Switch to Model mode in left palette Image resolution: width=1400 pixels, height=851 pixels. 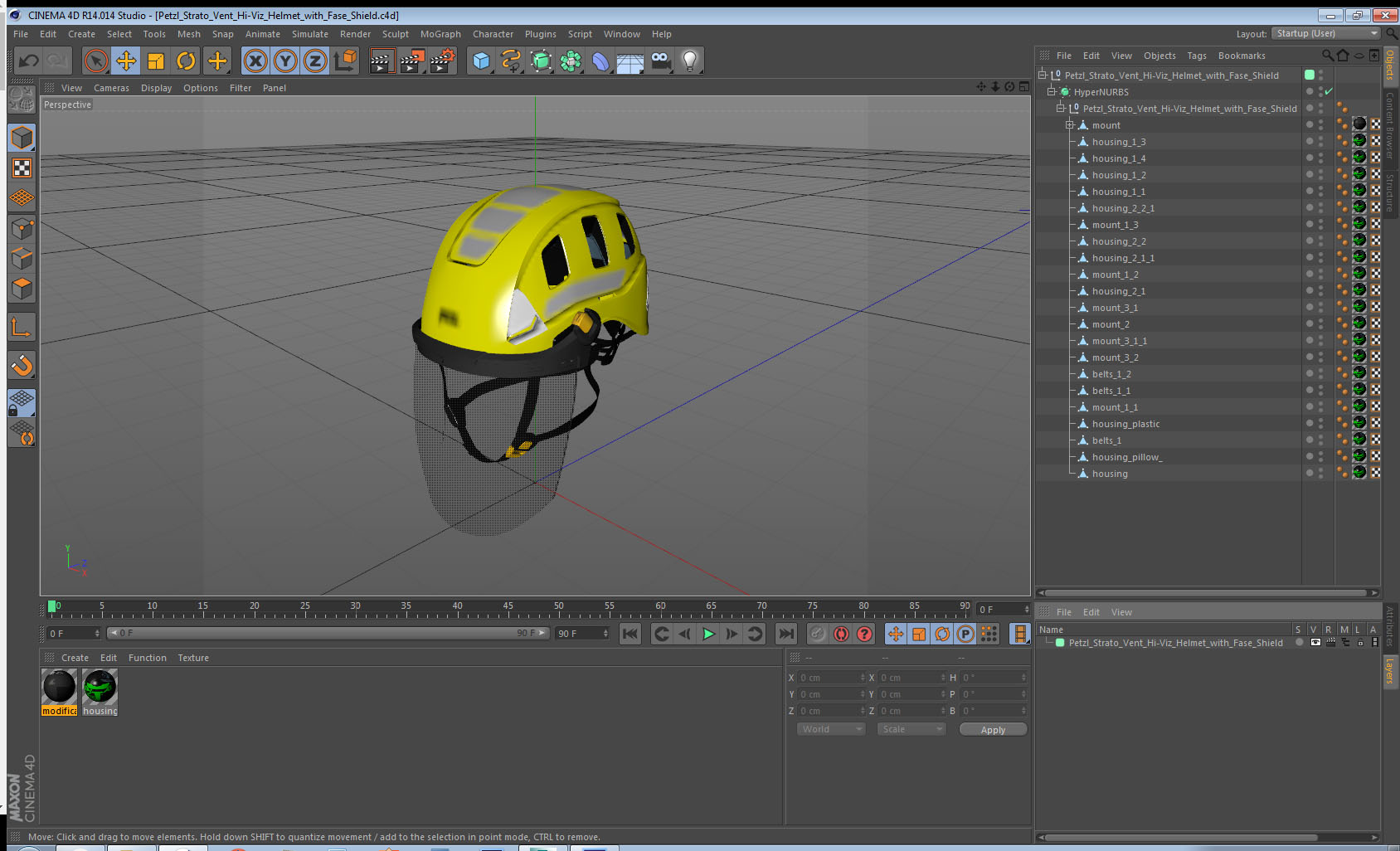[22, 138]
